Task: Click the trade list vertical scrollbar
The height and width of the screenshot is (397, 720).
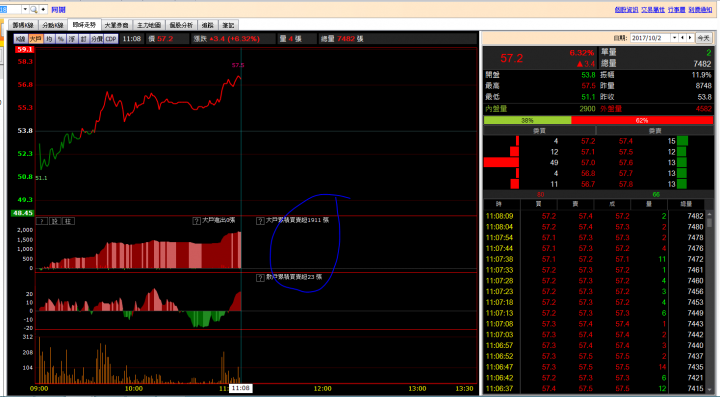Action: 710,303
